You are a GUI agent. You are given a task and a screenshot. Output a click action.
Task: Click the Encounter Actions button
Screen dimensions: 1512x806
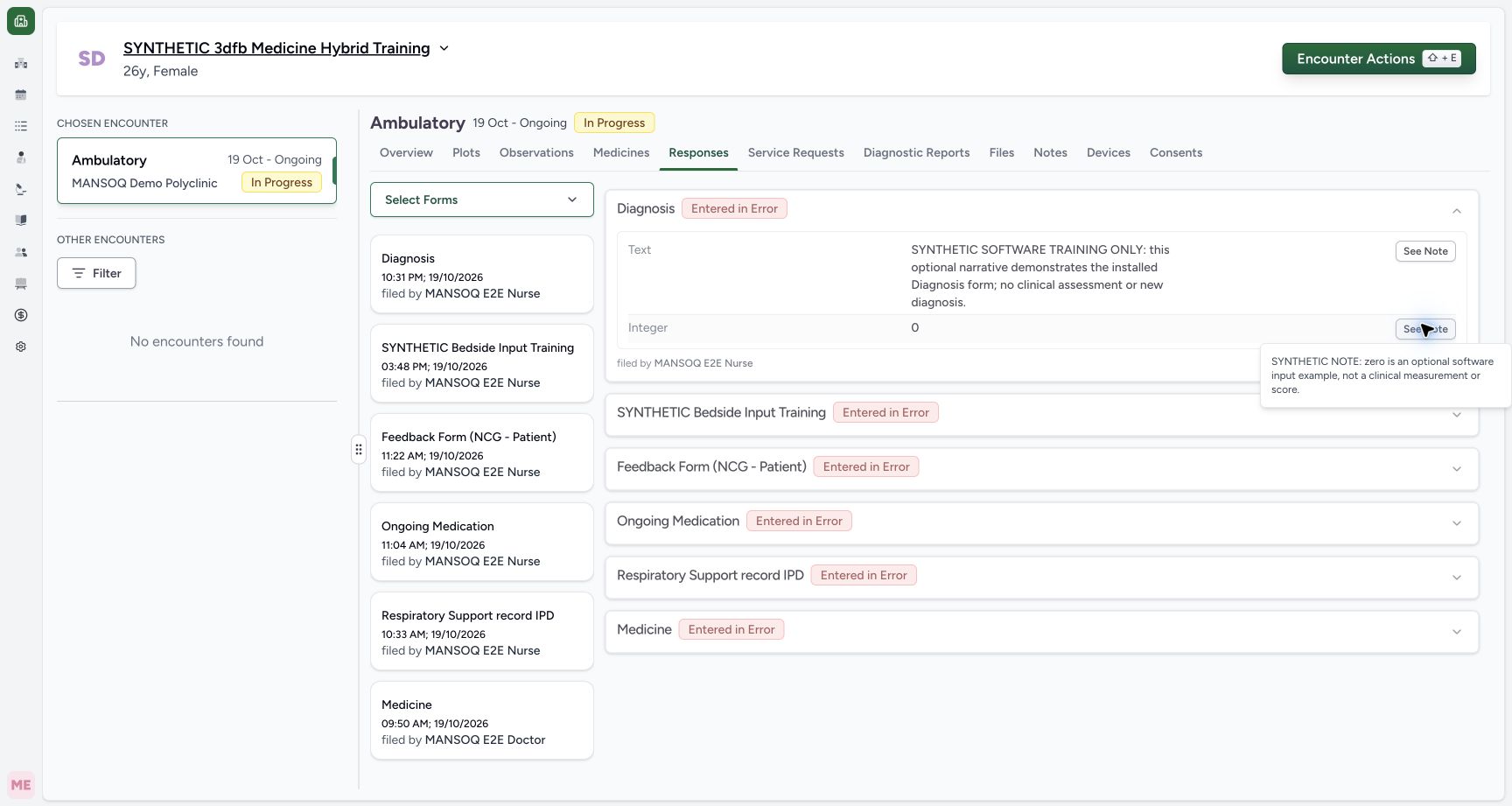(x=1379, y=59)
